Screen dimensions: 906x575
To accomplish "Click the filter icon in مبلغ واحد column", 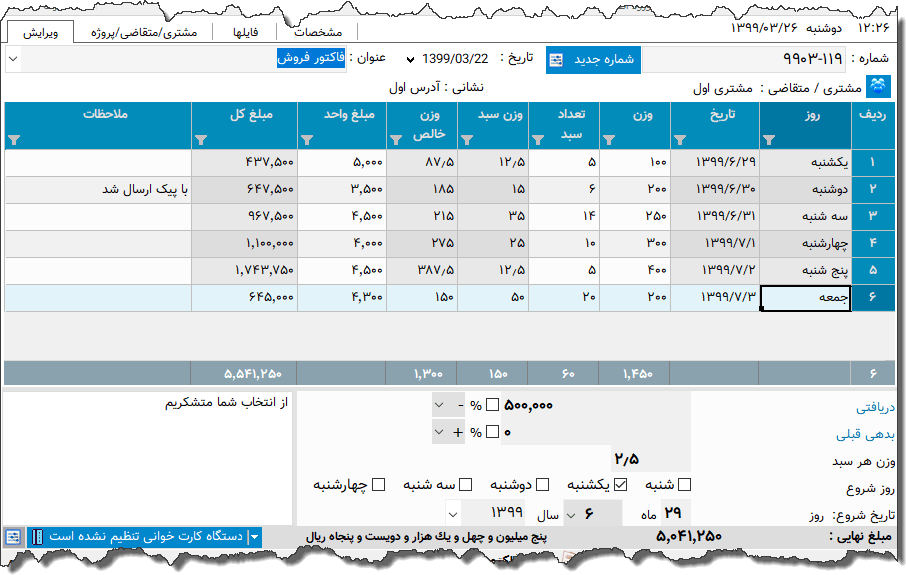I will [x=307, y=140].
